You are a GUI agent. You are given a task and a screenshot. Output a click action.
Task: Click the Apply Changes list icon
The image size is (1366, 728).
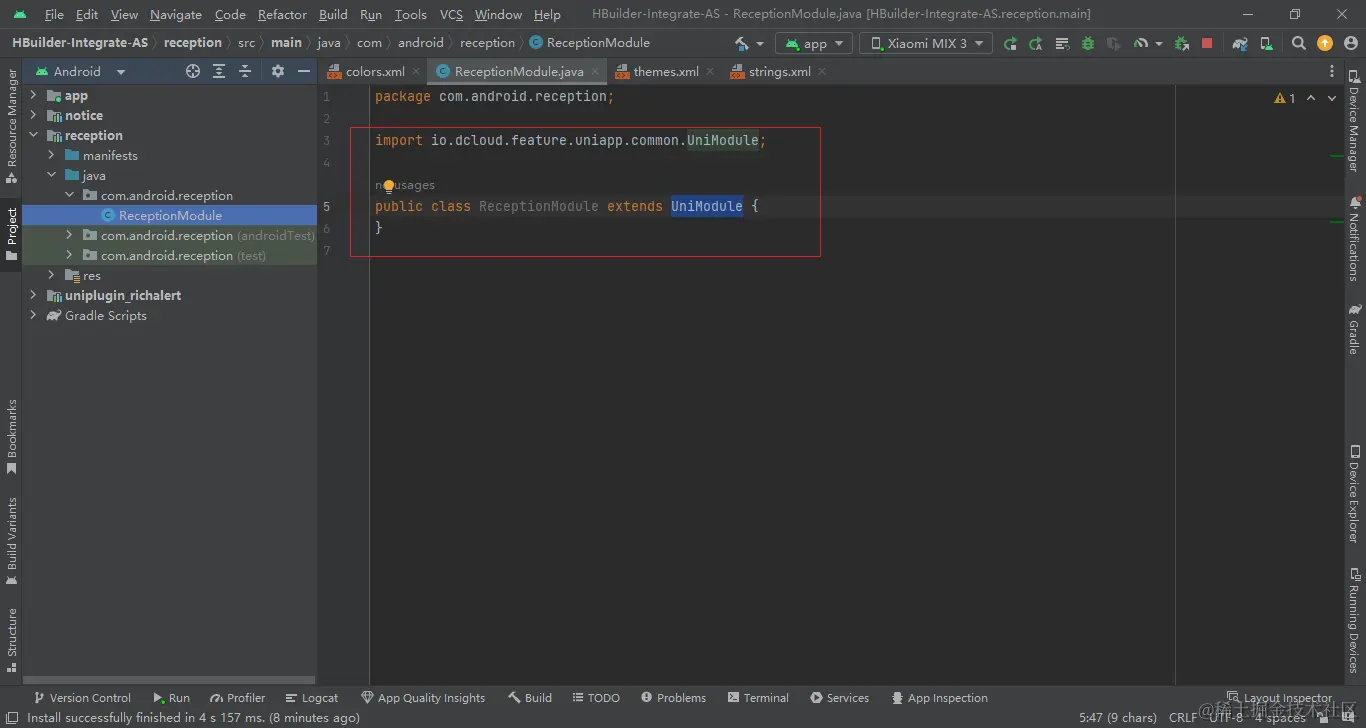[1062, 43]
